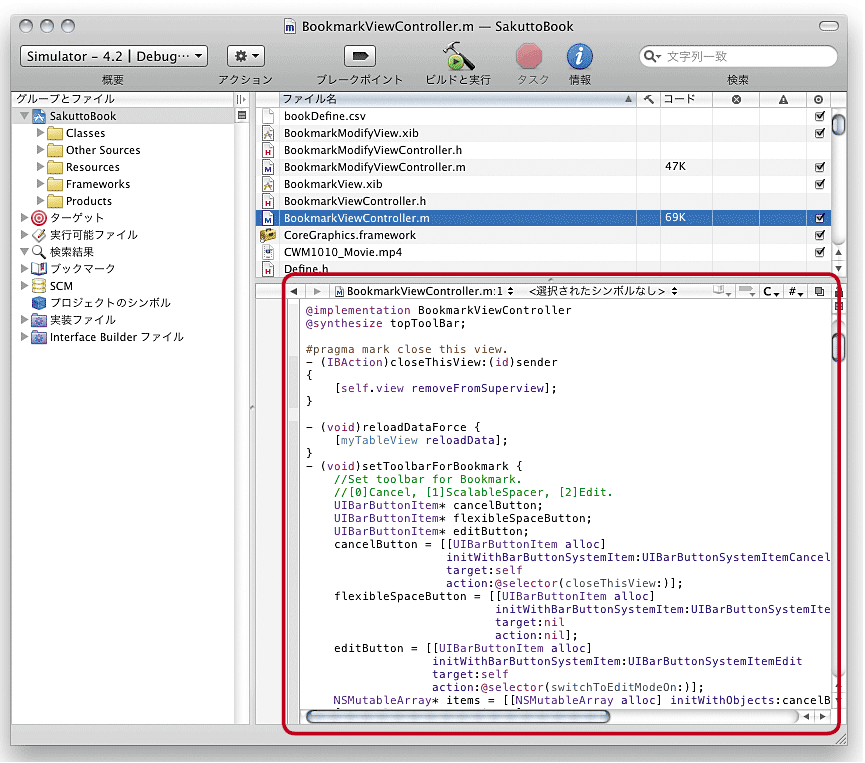The width and height of the screenshot is (865, 763).
Task: Click the editor Go Back arrow
Action: [293, 291]
